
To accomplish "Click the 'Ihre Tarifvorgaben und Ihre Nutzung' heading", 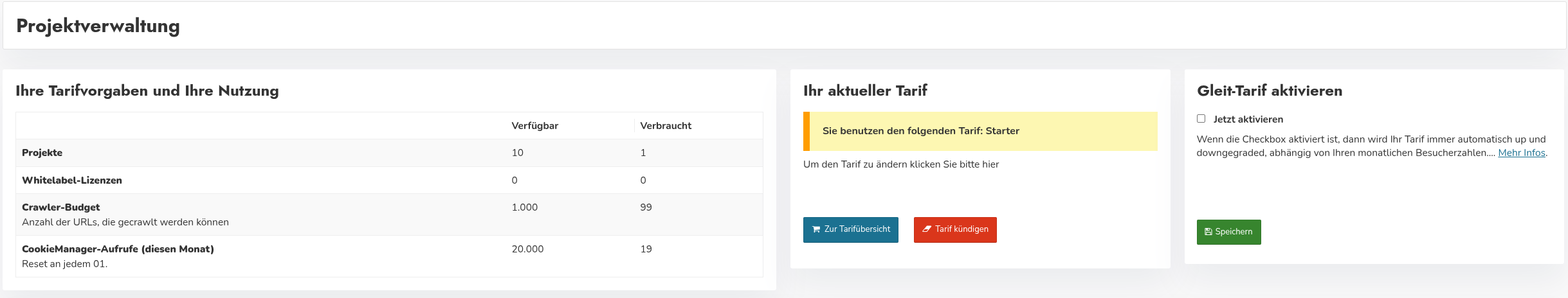I will click(147, 91).
